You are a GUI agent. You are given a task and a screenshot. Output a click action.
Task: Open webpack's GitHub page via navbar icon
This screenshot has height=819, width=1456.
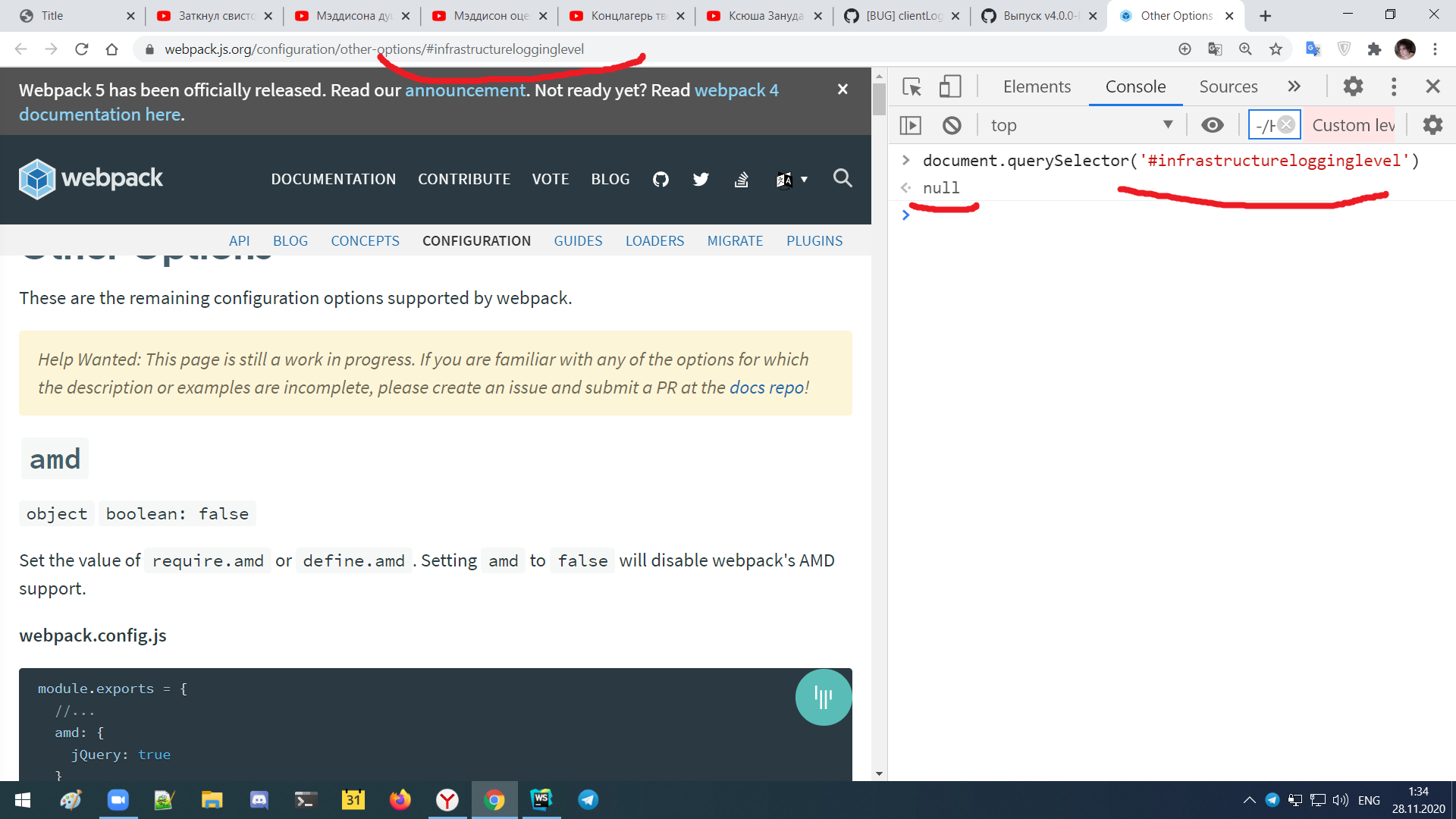coord(661,179)
